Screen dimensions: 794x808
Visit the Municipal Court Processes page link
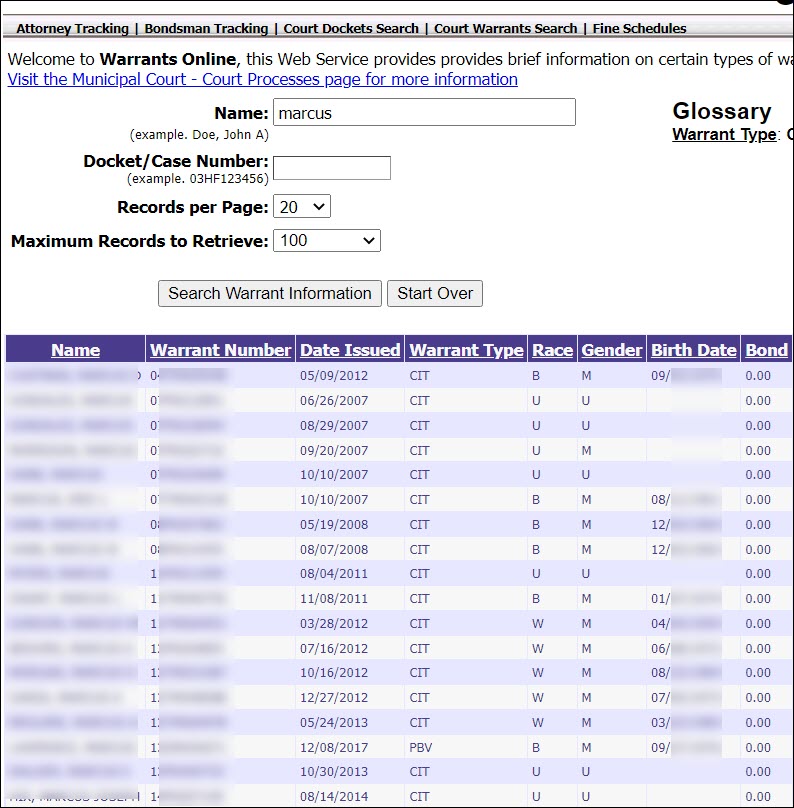(263, 79)
